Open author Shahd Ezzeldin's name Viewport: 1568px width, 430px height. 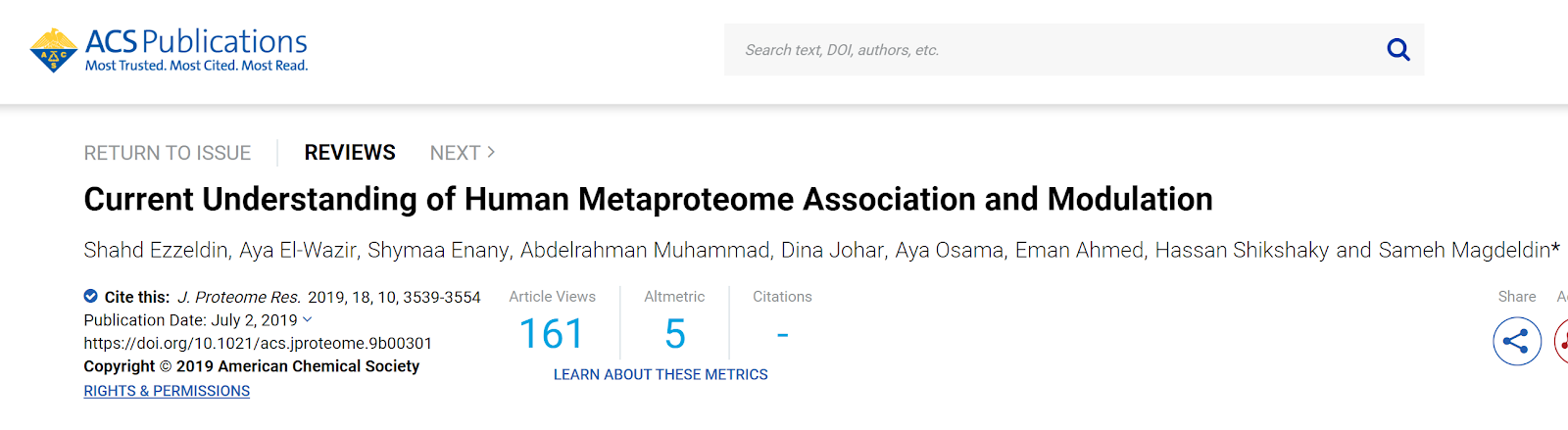(155, 250)
